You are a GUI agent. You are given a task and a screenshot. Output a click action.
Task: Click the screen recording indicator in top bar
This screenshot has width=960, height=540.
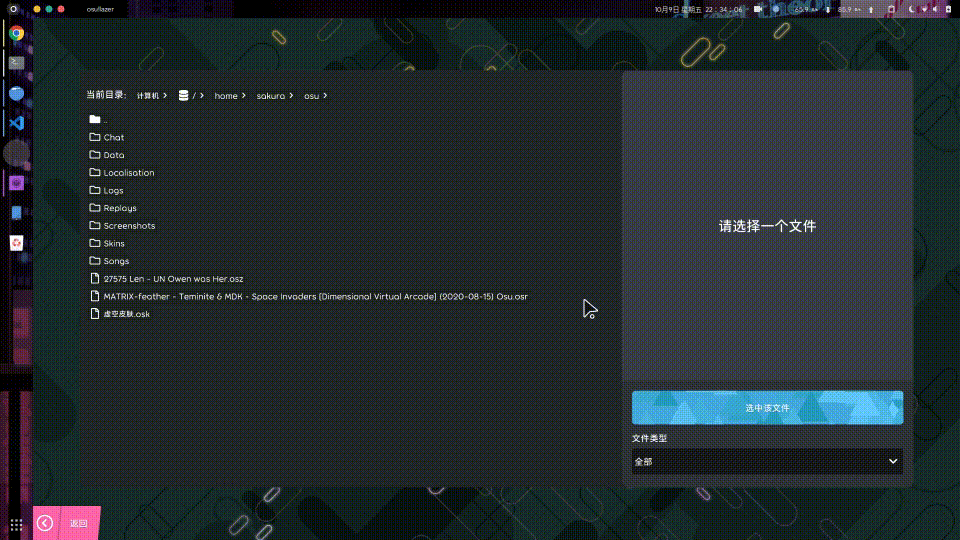point(757,9)
